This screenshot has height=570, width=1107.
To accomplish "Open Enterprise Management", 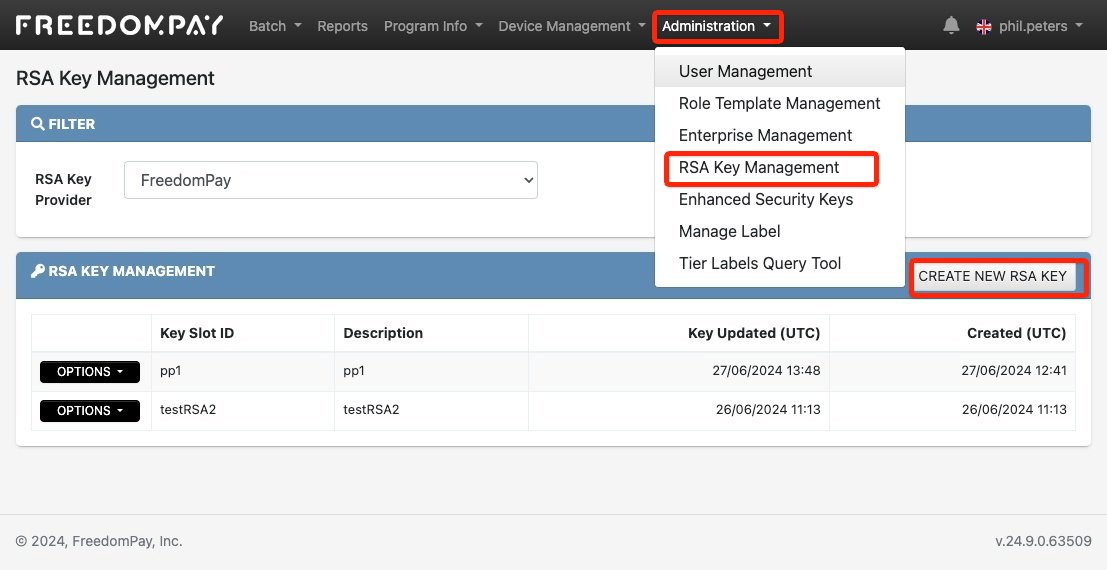I will click(779, 135).
